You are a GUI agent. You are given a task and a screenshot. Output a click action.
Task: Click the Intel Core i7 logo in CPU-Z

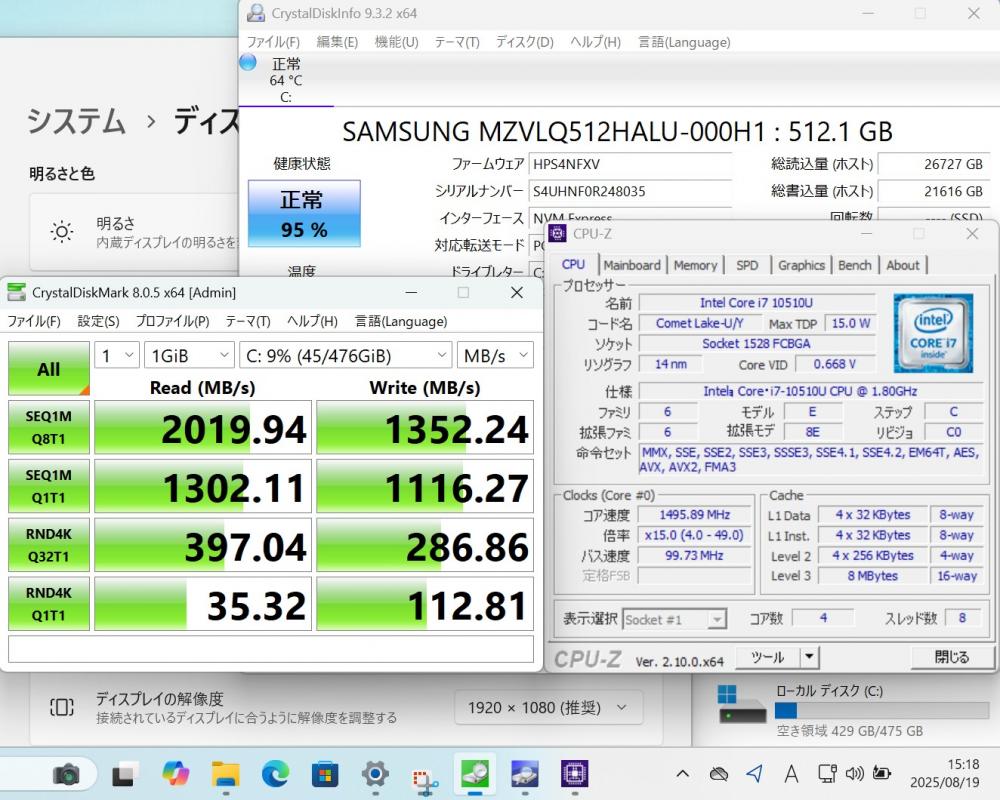point(933,333)
